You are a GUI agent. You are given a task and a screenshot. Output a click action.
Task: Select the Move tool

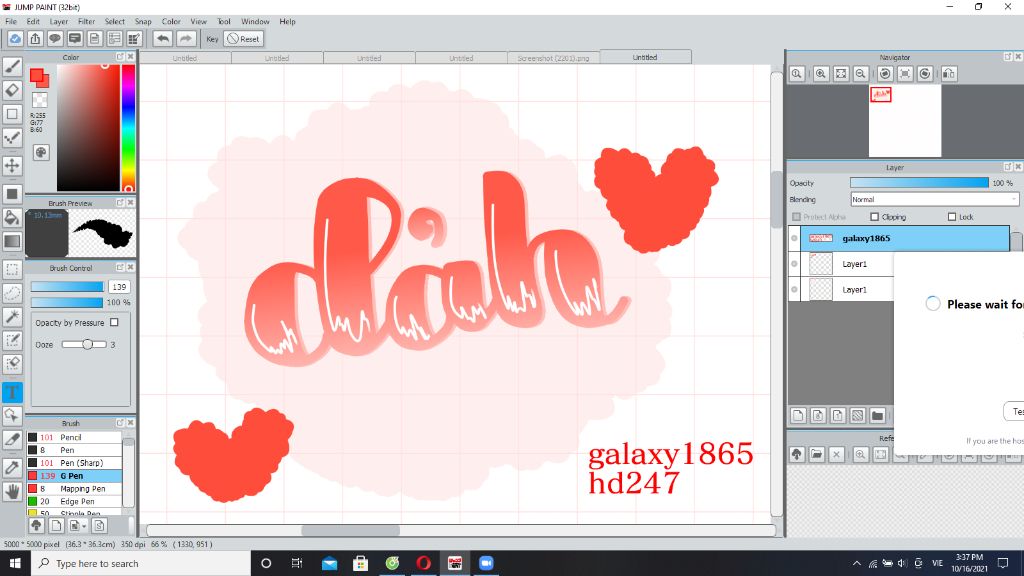pos(12,165)
